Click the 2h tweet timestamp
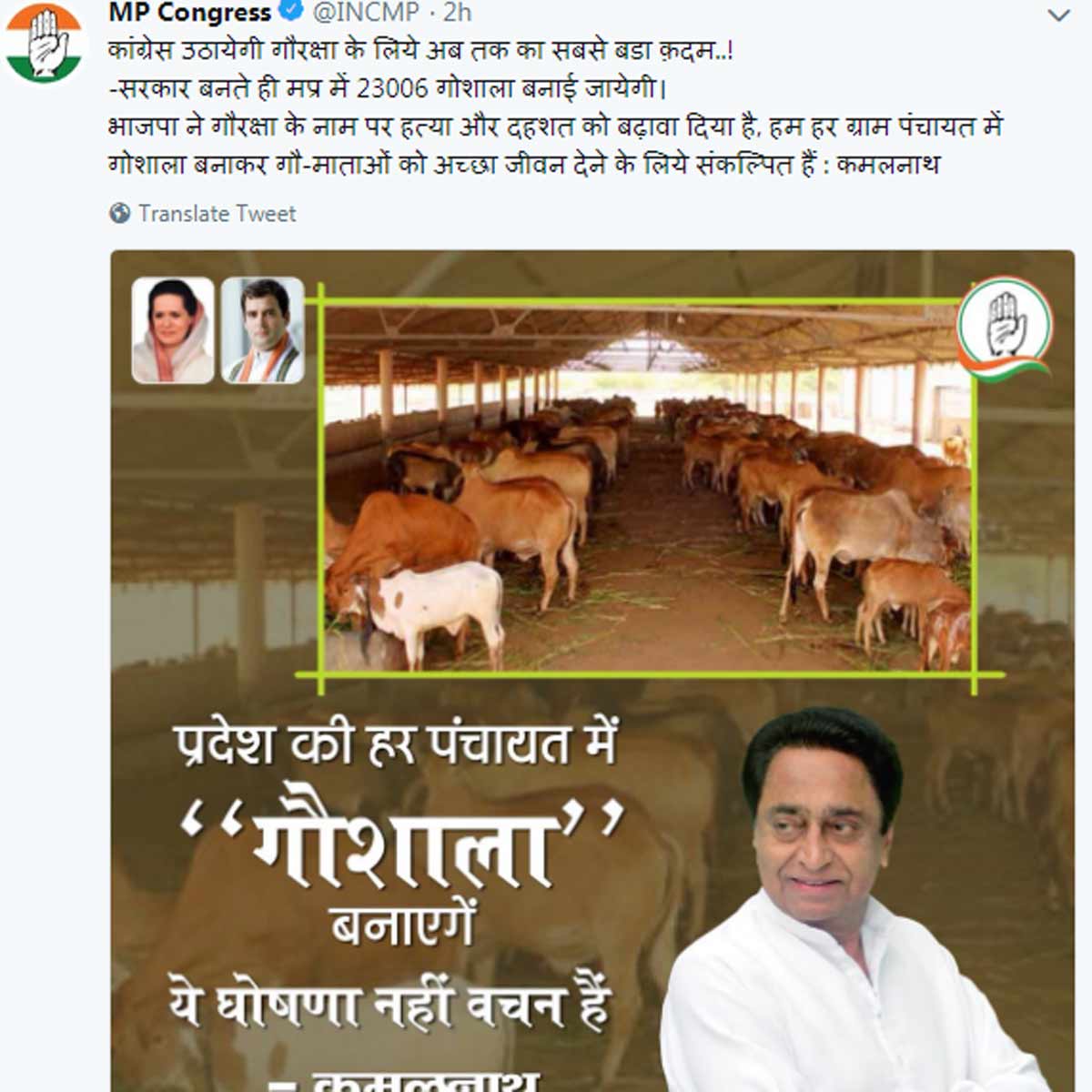 coord(458,13)
